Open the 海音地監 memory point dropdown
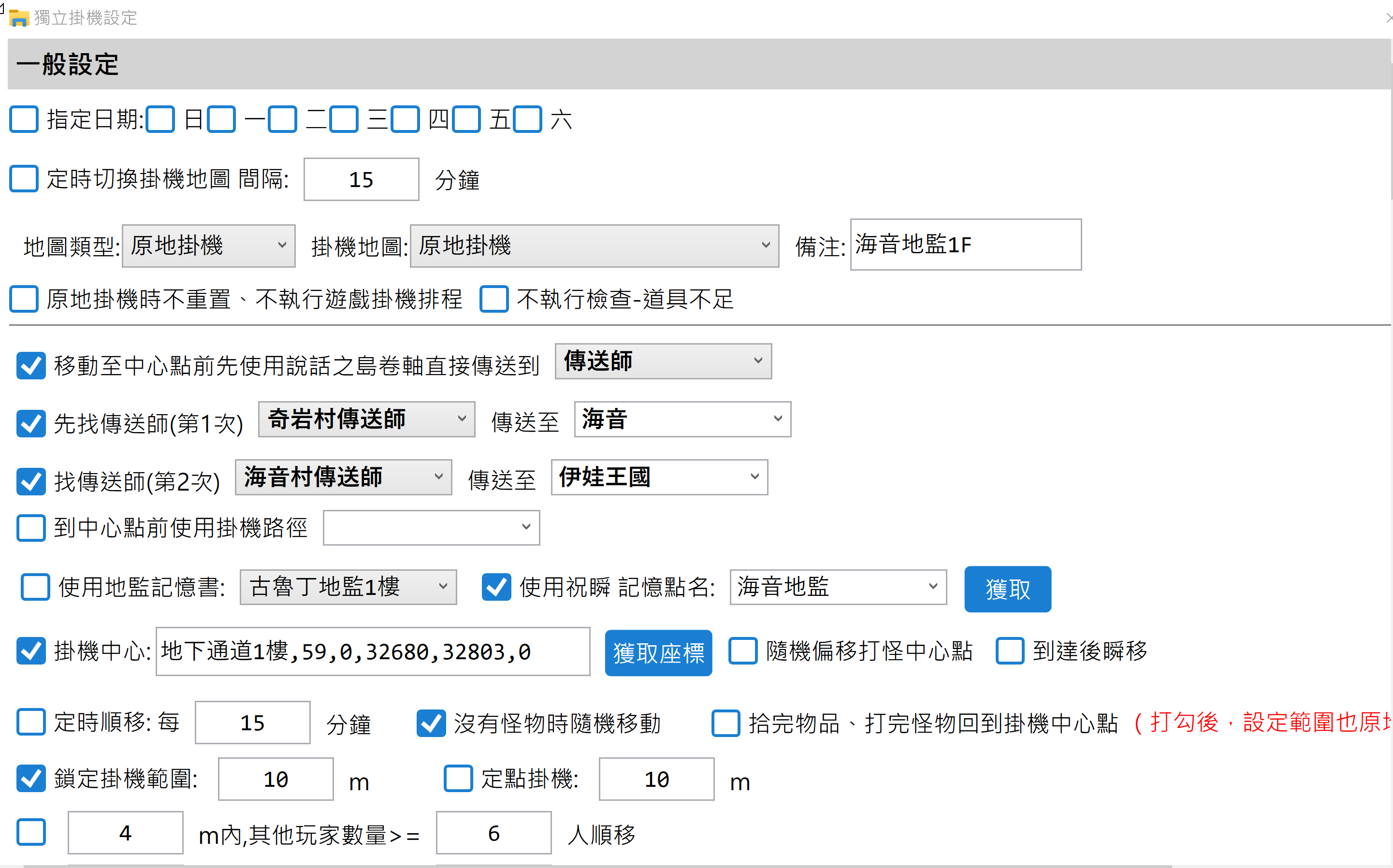The image size is (1393, 868). point(838,587)
